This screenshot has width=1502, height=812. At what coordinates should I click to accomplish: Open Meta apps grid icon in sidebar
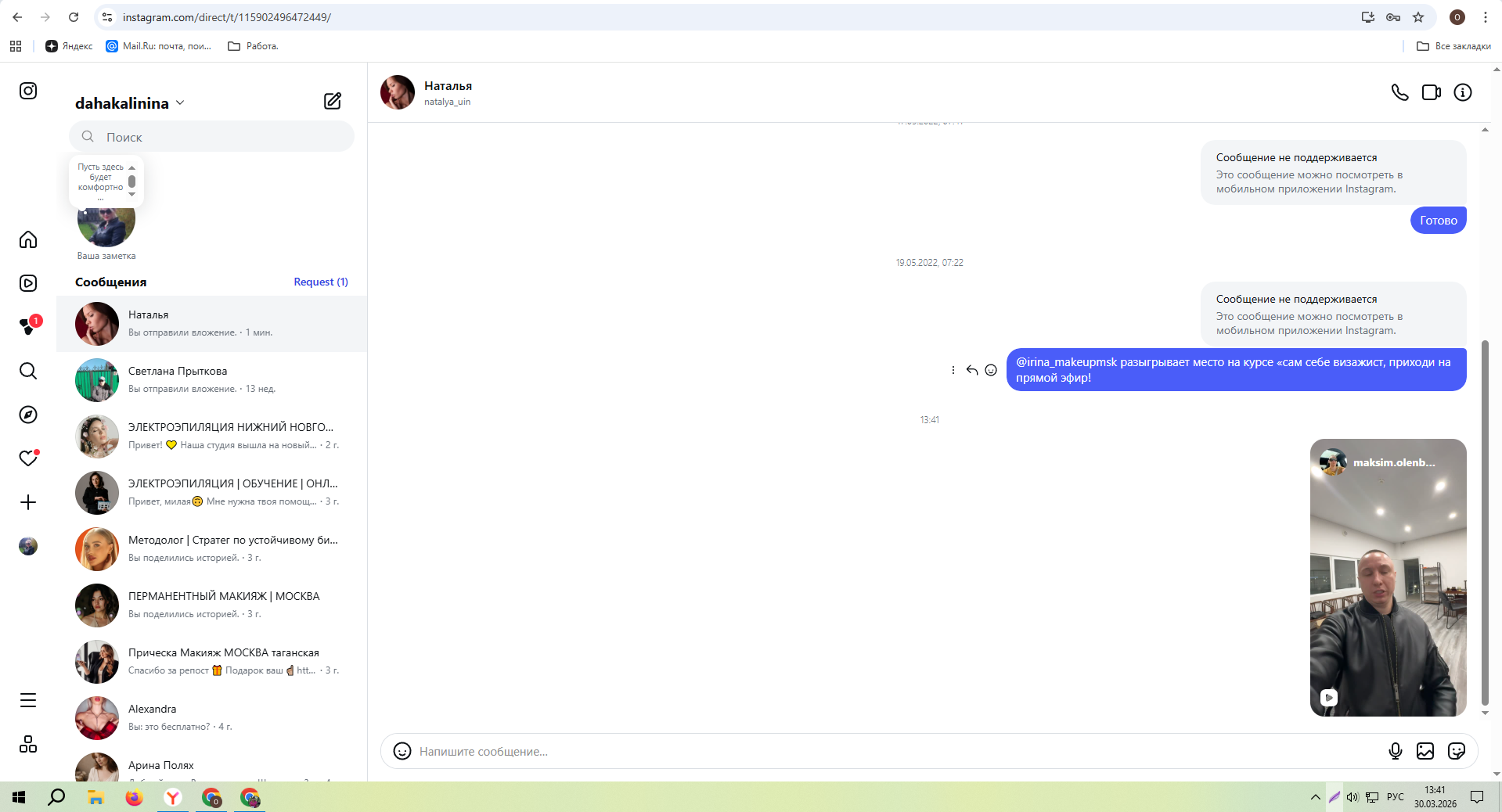click(x=28, y=744)
